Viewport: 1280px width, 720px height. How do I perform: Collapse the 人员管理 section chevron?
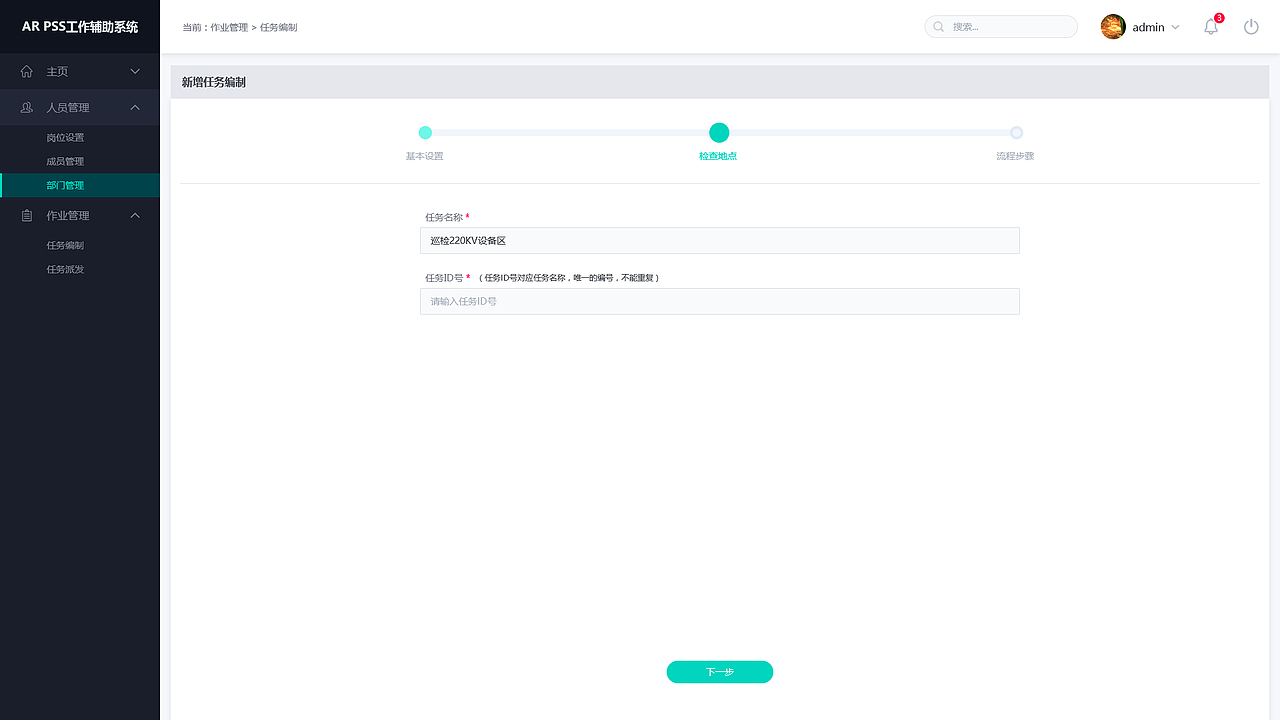point(136,107)
